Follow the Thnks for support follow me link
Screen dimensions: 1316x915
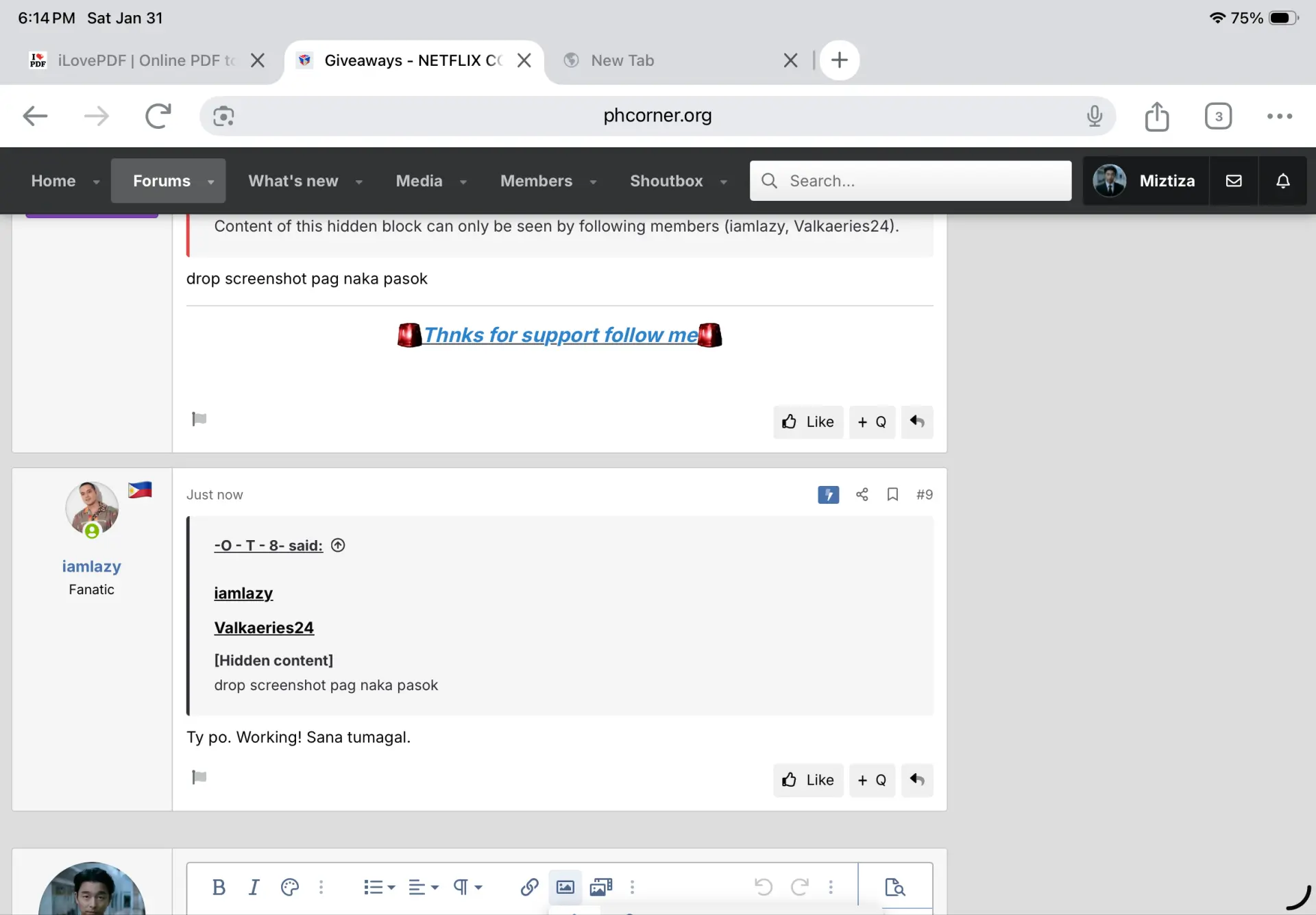pos(561,335)
